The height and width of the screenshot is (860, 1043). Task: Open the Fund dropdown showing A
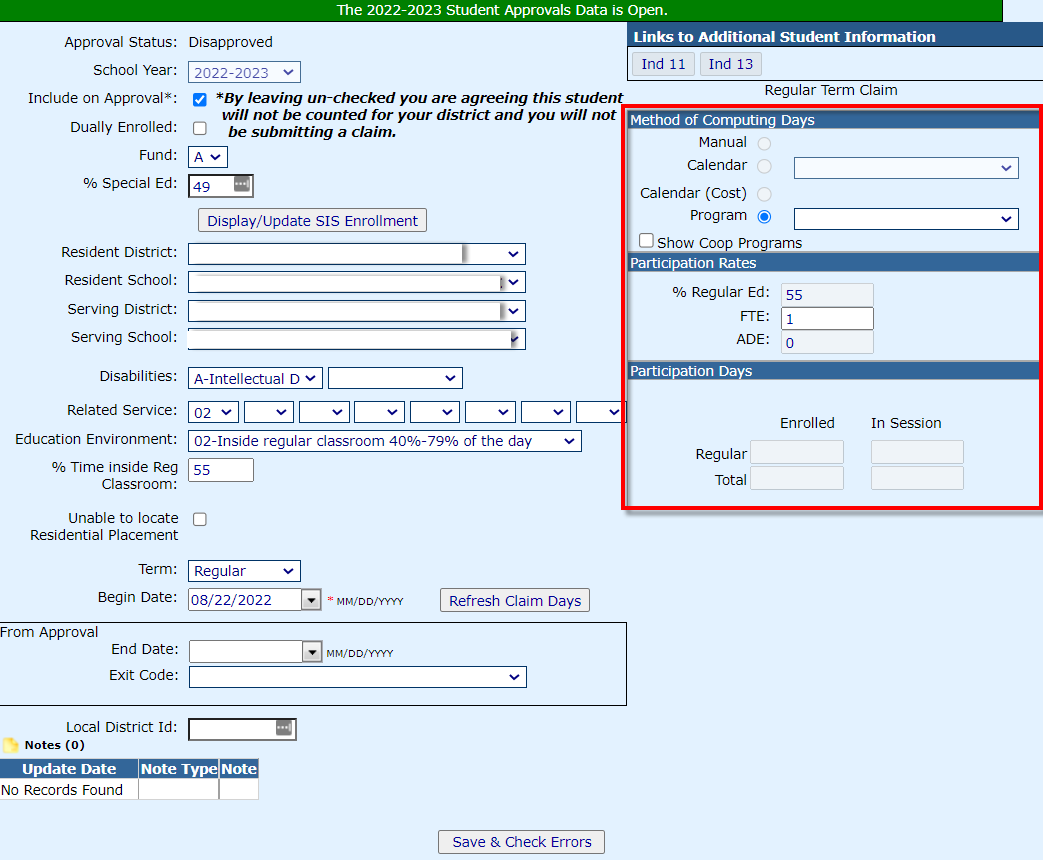pos(208,157)
